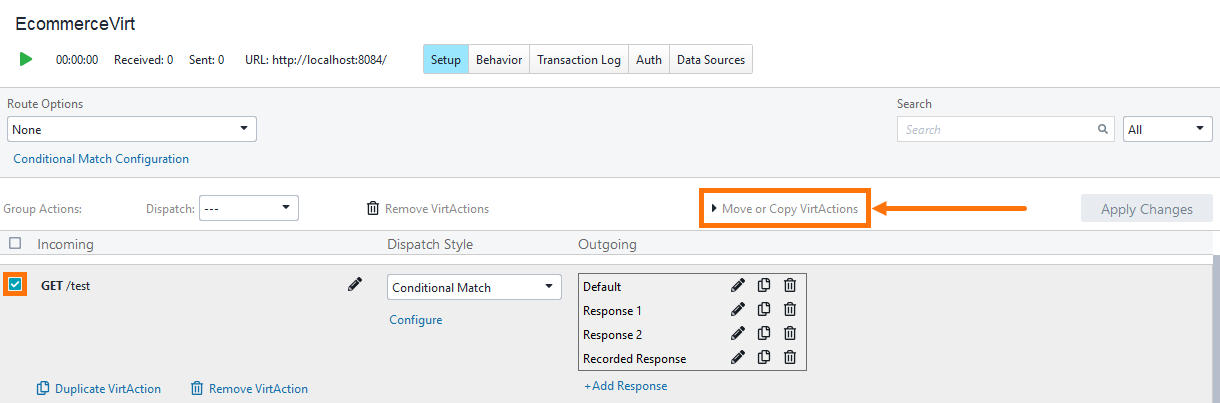The image size is (1220, 403).
Task: Open the Conditional Match dispatch style dropdown
Action: (x=475, y=287)
